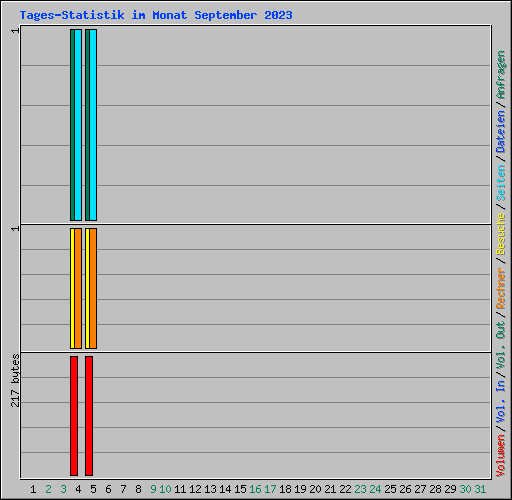Click day label 23 on the x-axis
The image size is (512, 500).
(360, 489)
